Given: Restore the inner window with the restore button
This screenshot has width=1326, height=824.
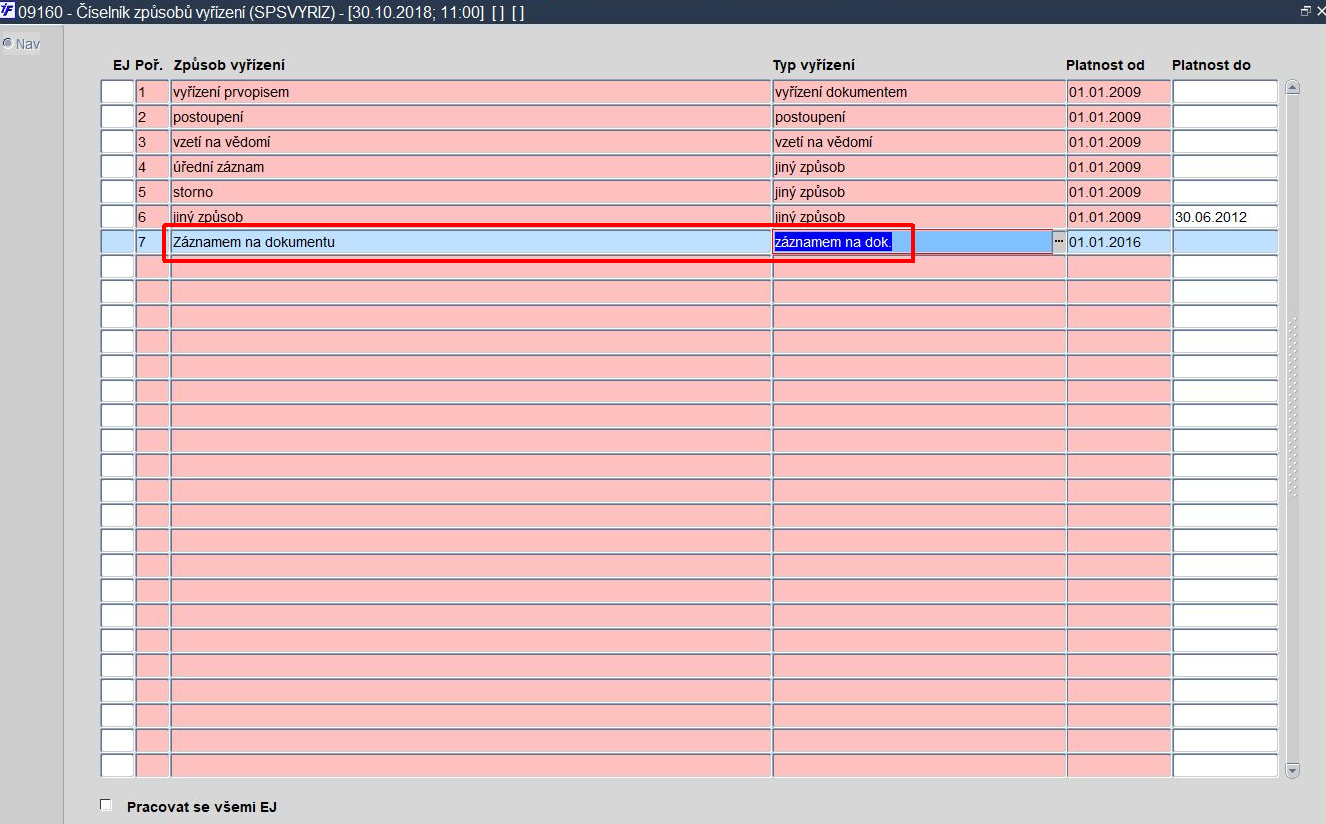Looking at the screenshot, I should [x=1304, y=11].
